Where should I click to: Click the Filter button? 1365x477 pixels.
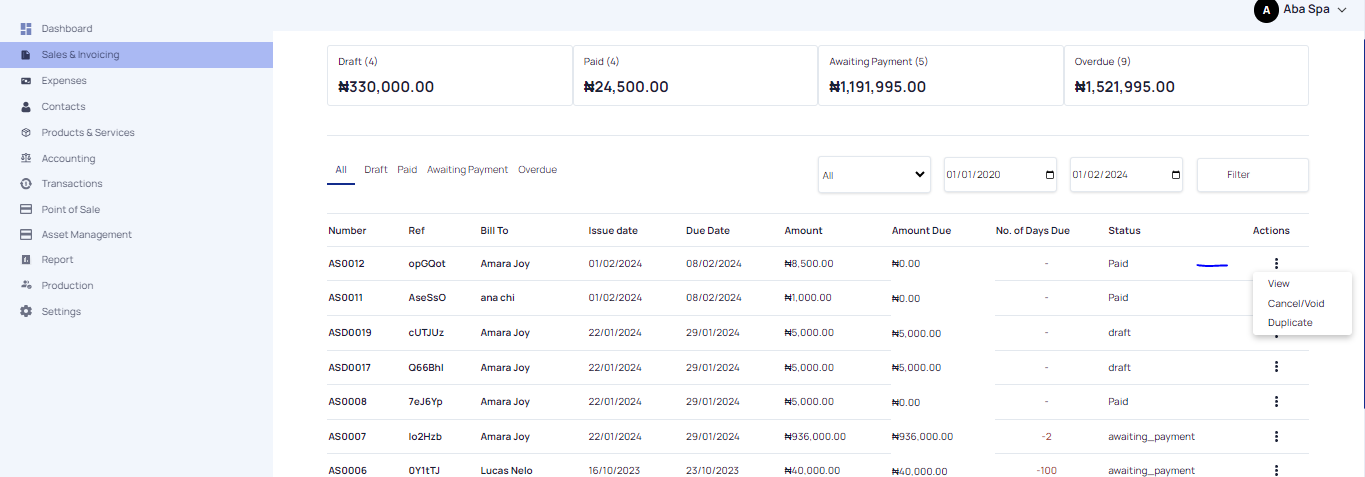pos(1252,174)
